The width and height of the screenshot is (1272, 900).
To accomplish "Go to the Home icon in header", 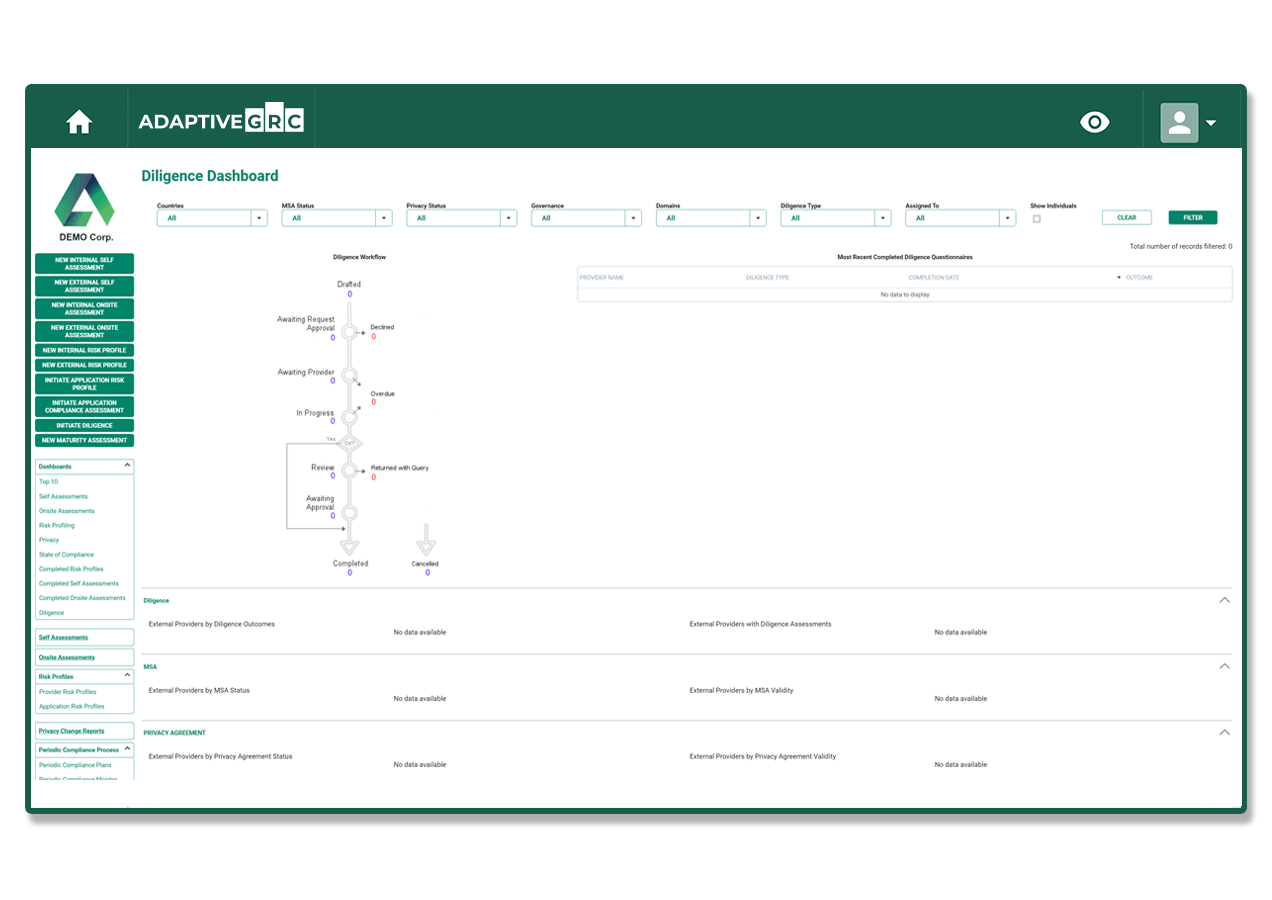I will (79, 122).
